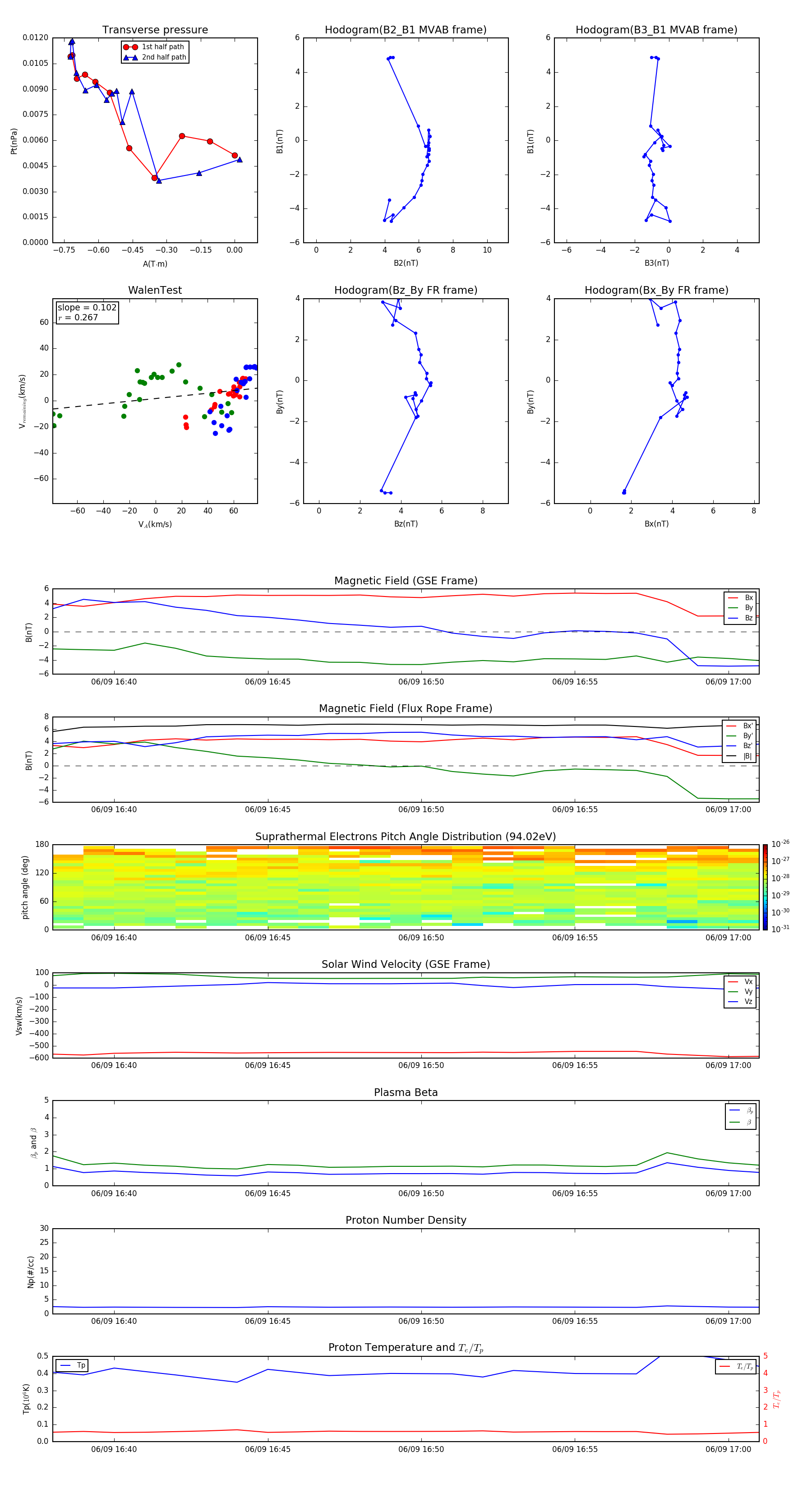This screenshot has width=812, height=1489.
Task: Click the 'Transverse pressure' plot title
Action: point(155,30)
